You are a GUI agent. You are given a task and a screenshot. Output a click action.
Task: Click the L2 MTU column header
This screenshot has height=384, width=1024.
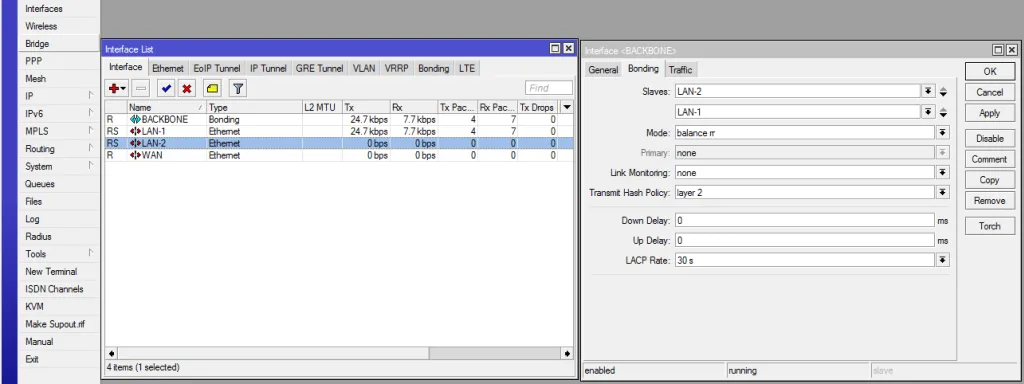322,107
